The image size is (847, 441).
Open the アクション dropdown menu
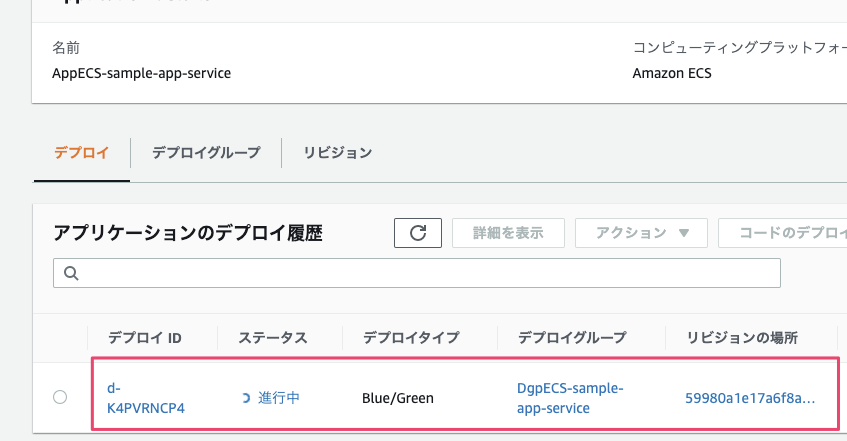642,233
